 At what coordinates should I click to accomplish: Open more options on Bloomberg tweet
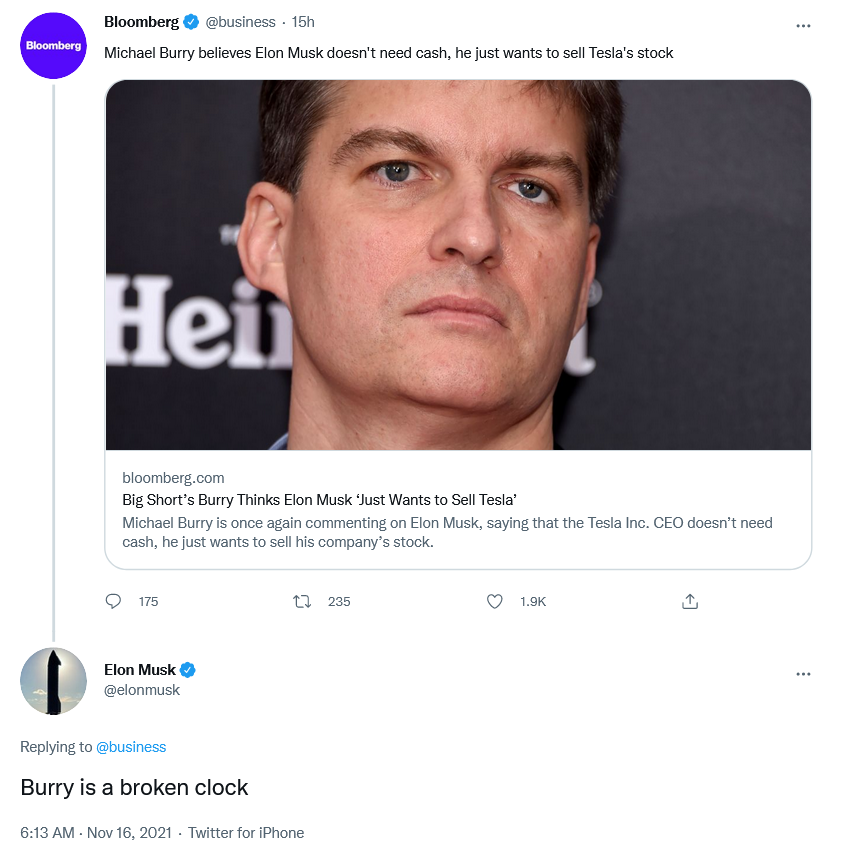tap(803, 25)
